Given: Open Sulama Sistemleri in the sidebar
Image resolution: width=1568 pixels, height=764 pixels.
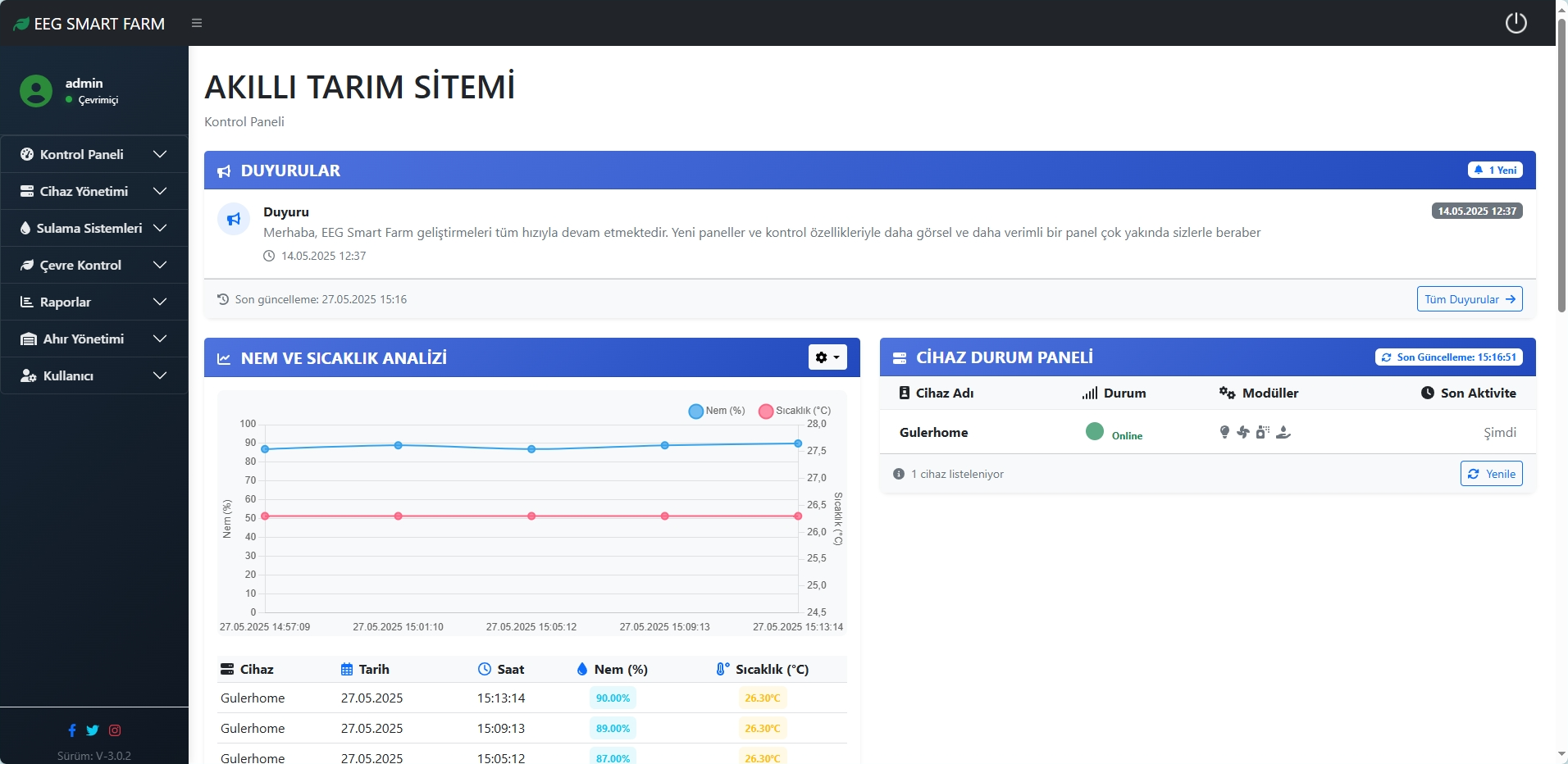Looking at the screenshot, I should coord(94,228).
